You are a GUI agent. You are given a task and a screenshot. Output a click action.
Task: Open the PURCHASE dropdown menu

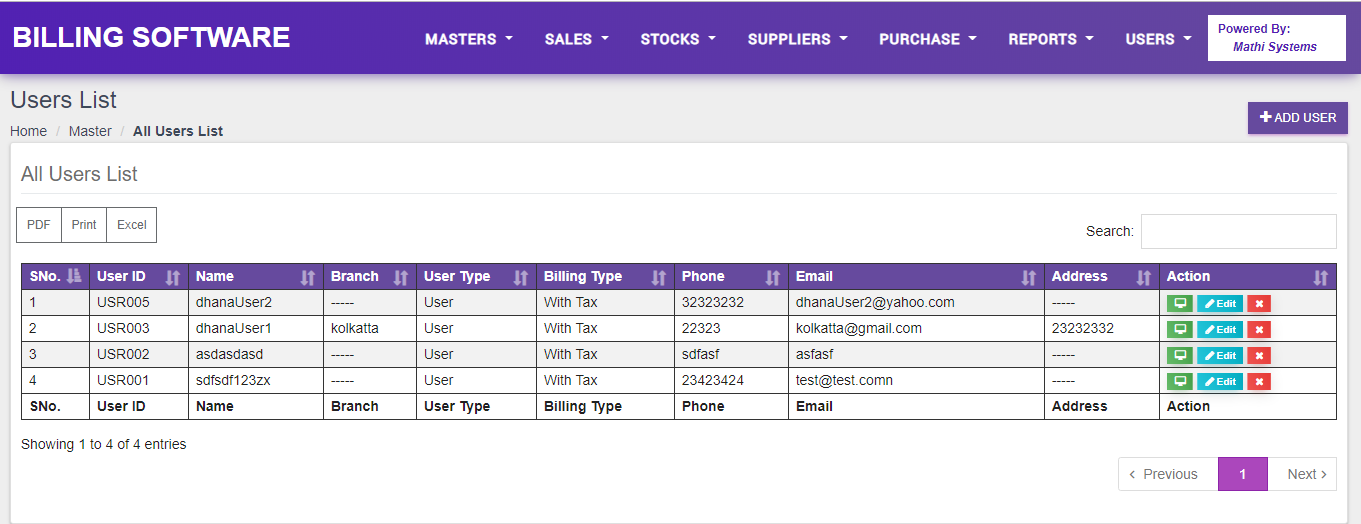pyautogui.click(x=927, y=39)
